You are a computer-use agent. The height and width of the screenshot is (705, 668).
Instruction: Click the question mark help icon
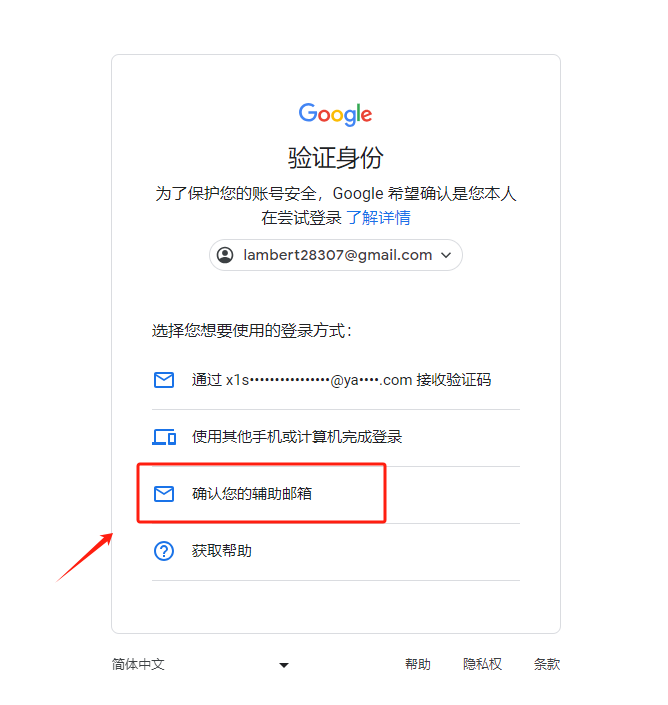pos(164,551)
